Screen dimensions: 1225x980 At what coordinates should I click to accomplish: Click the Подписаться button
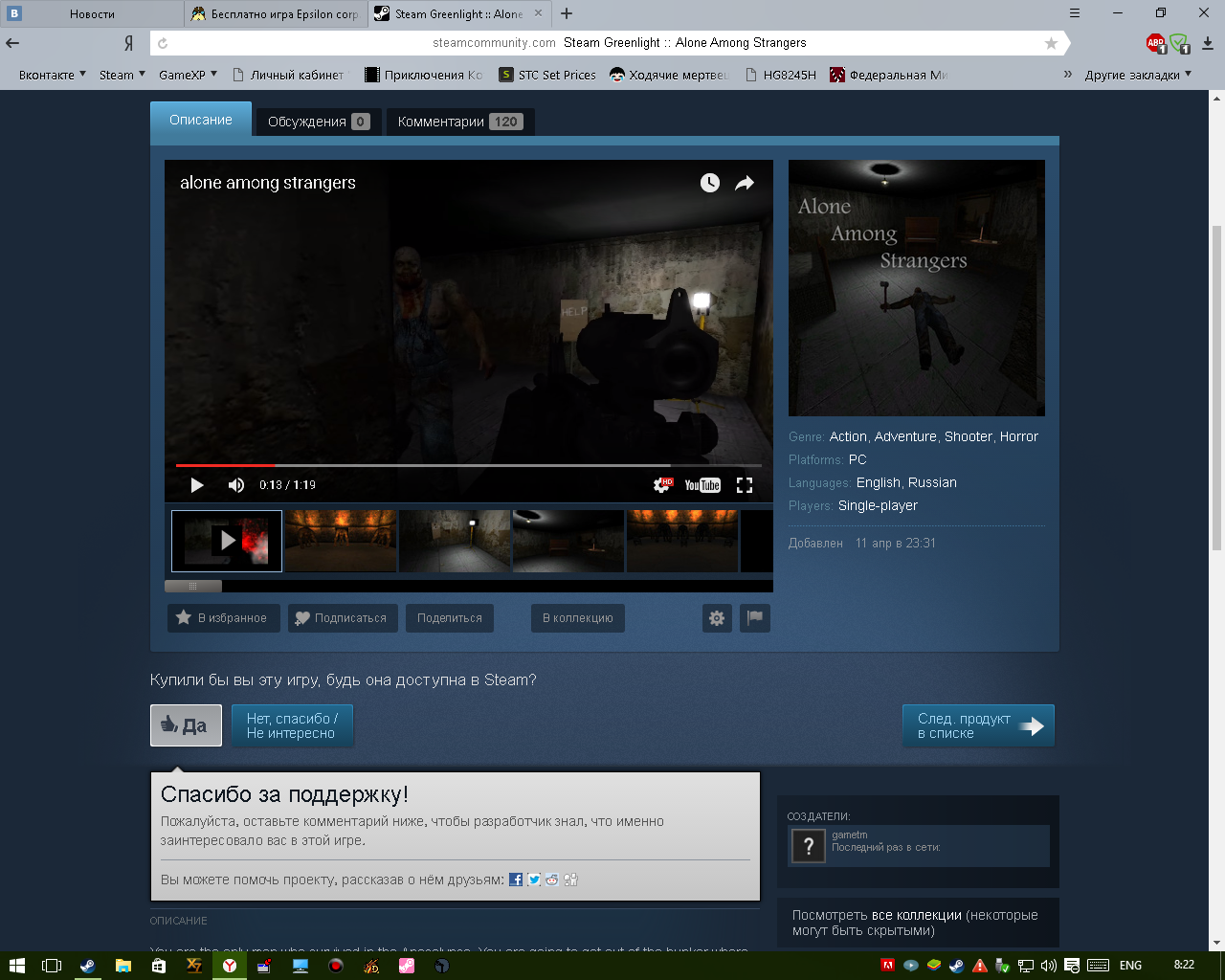click(x=343, y=618)
